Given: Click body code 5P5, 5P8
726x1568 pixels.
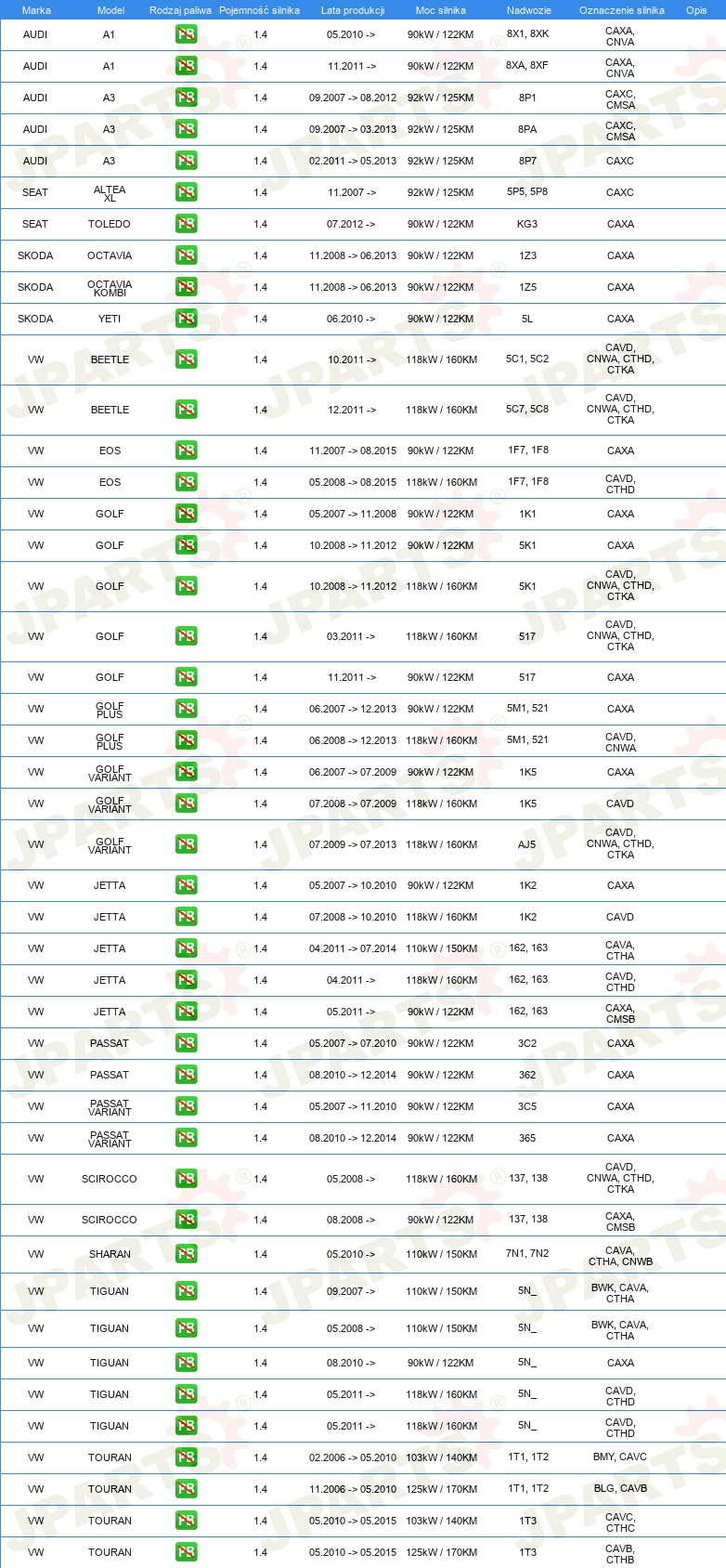Looking at the screenshot, I should click(527, 192).
